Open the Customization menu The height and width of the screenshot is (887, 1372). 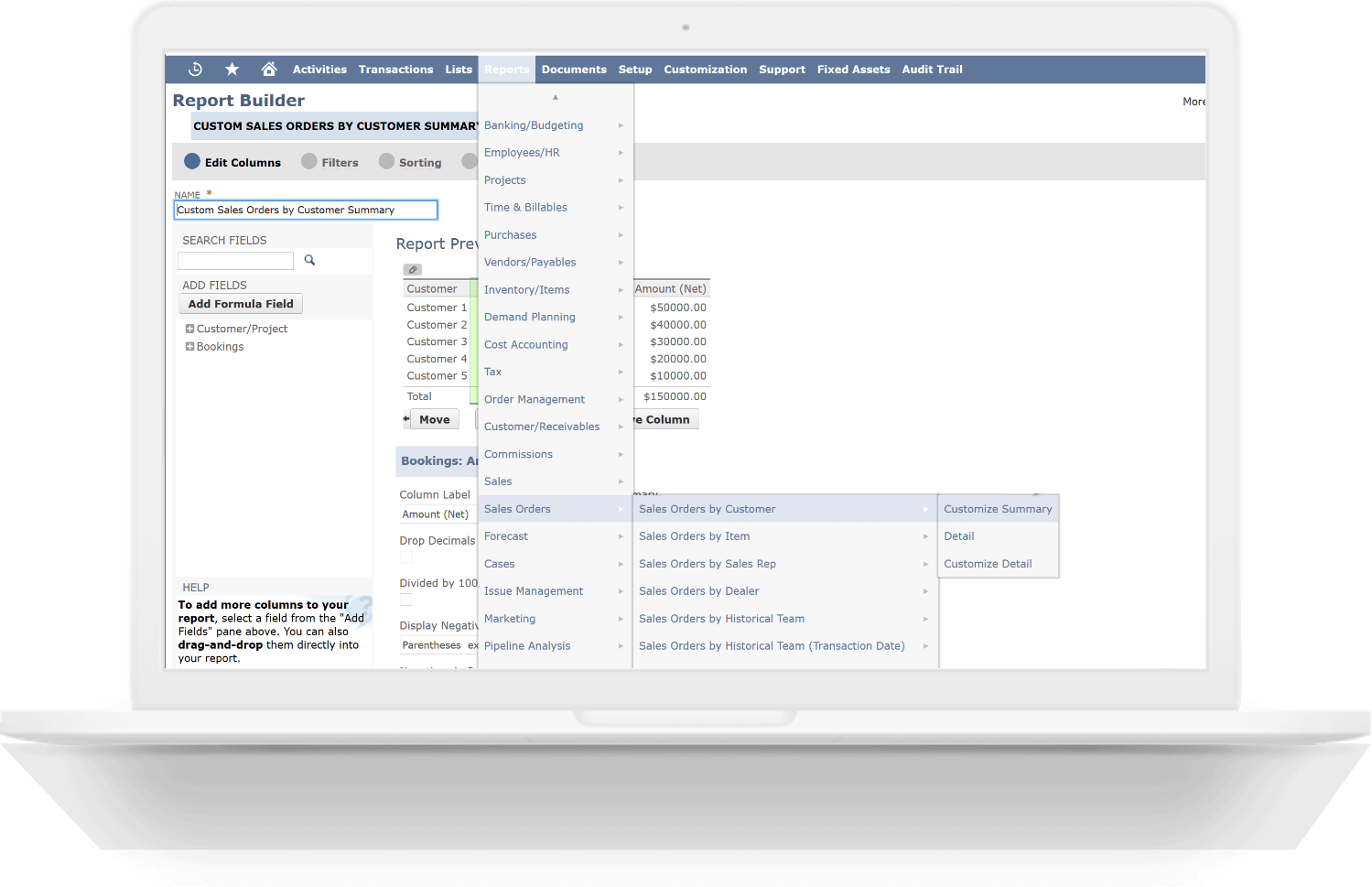(706, 70)
